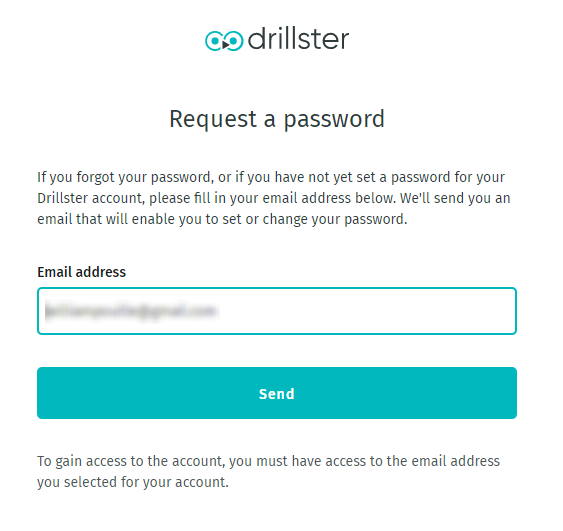Click the small play arrow in the logo
The width and height of the screenshot is (563, 531).
point(225,45)
